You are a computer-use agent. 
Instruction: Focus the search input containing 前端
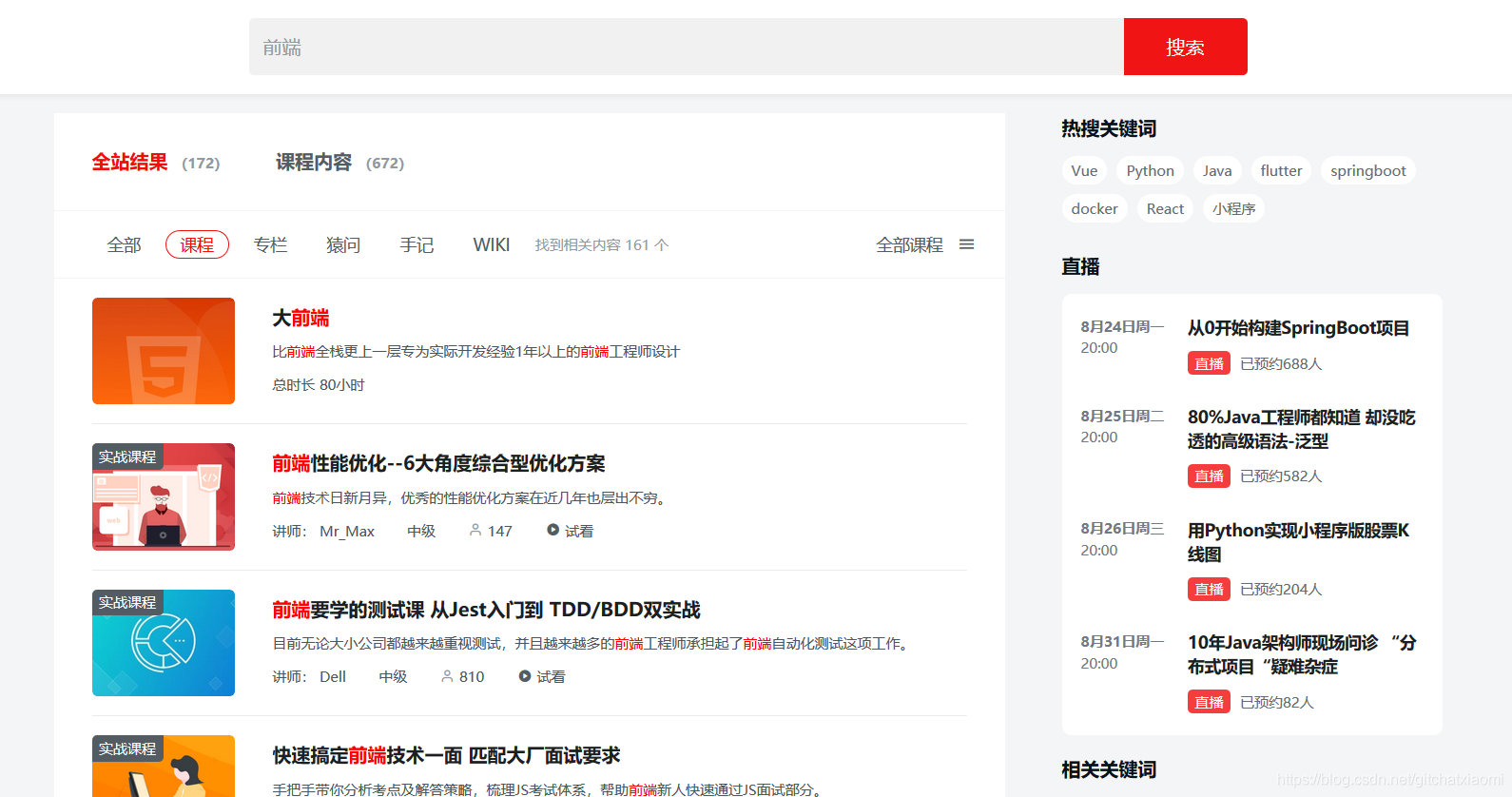coord(687,47)
